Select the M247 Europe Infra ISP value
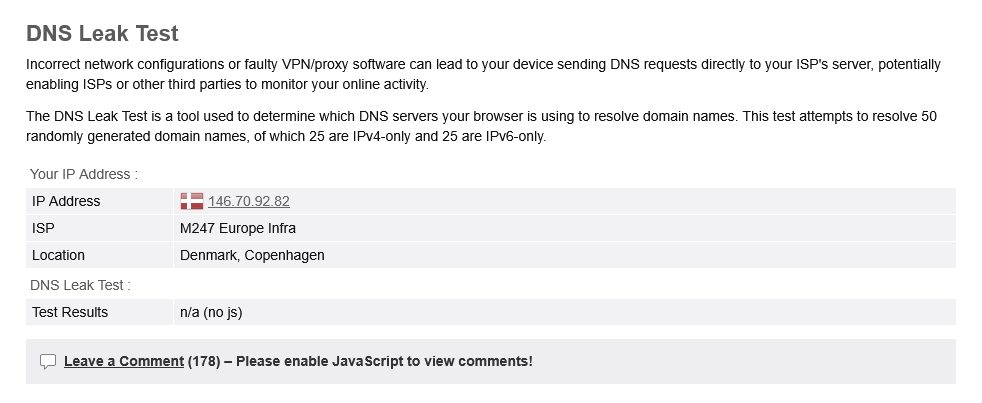 (237, 228)
